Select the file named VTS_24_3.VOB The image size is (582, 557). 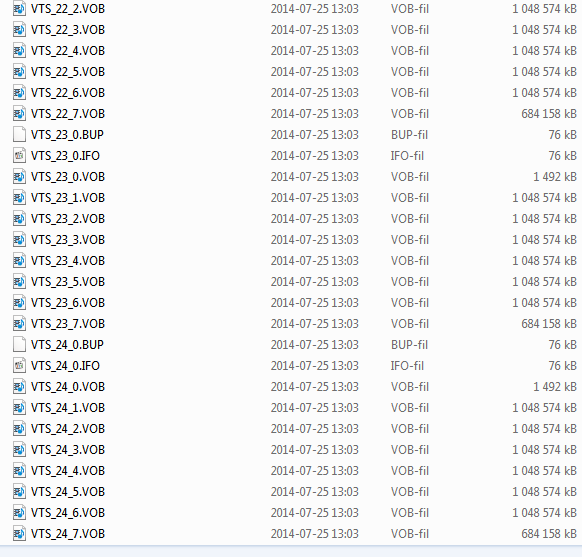(x=68, y=449)
